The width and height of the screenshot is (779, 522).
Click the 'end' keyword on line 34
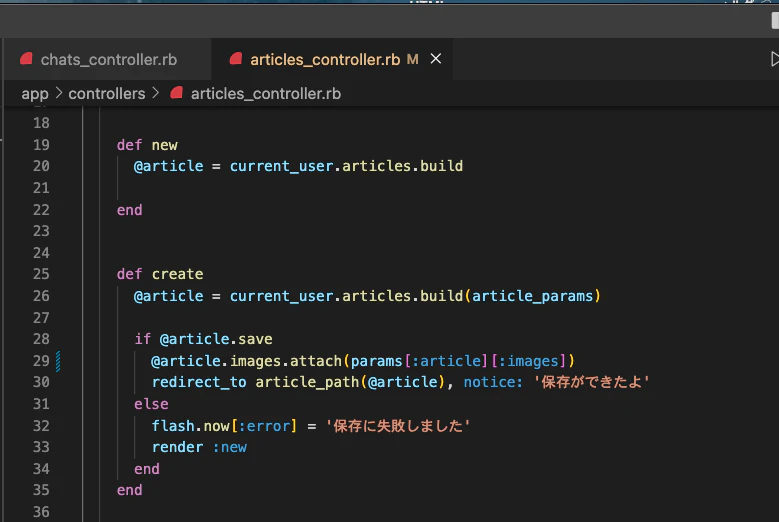[x=147, y=469]
